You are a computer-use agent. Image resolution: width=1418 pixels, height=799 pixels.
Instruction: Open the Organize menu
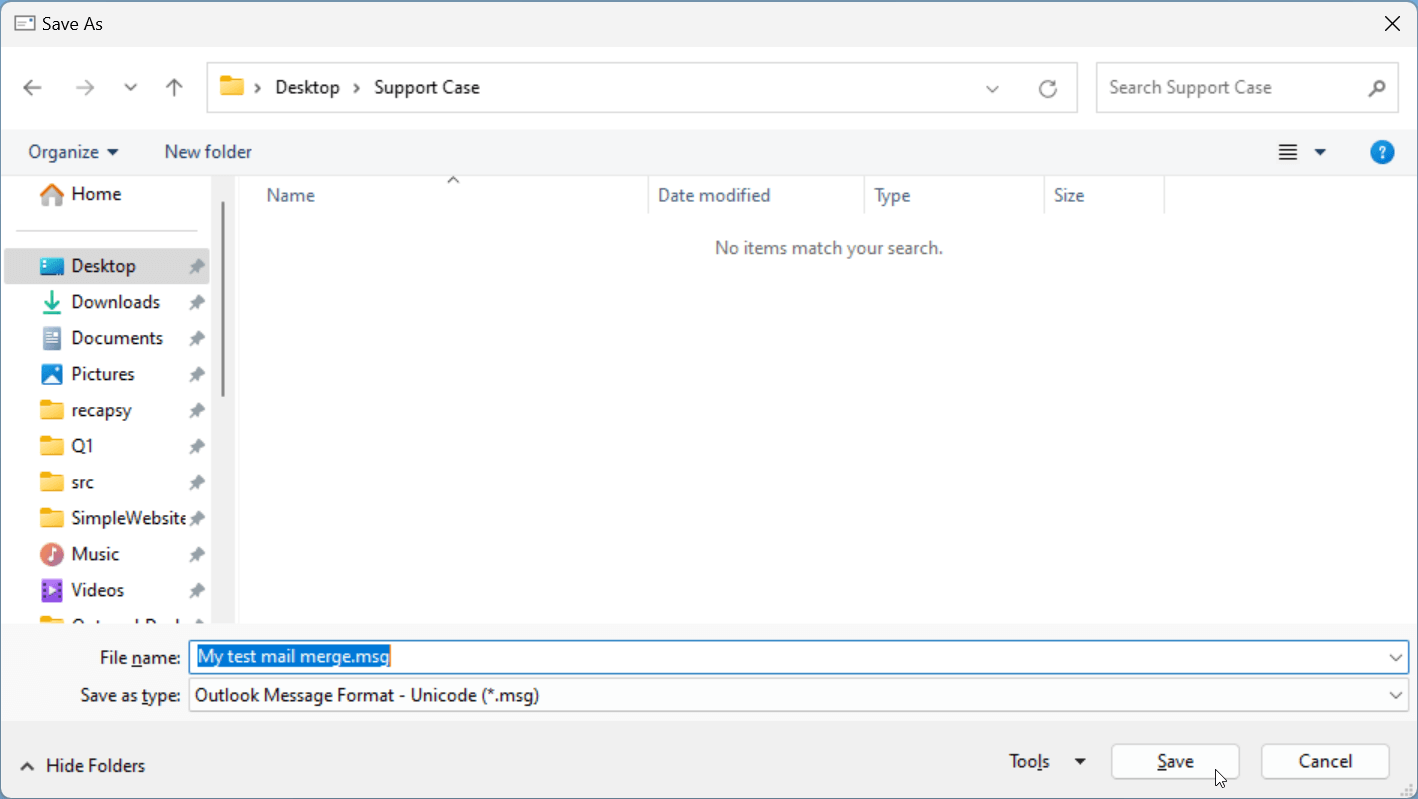[x=73, y=152]
